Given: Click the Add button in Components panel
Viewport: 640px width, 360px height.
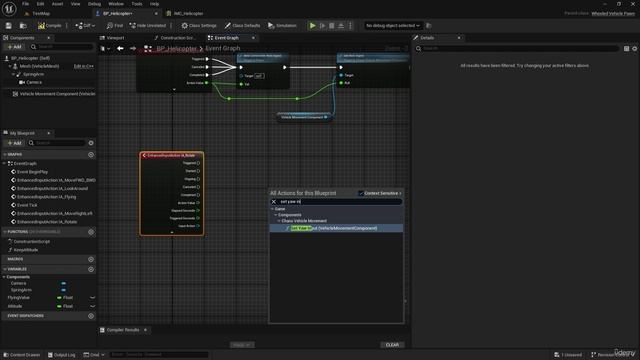Looking at the screenshot, I should click(14, 47).
